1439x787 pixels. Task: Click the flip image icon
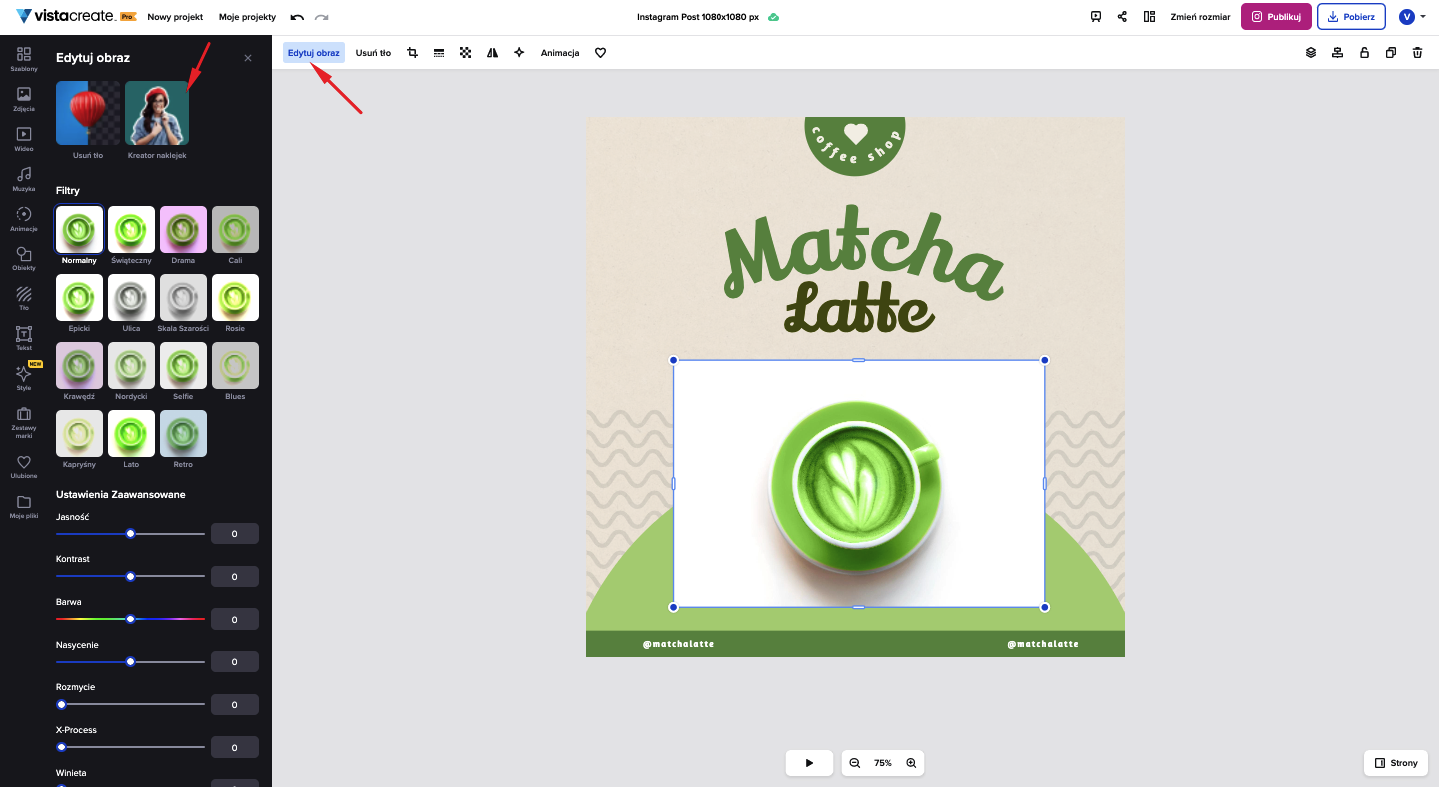coord(492,53)
